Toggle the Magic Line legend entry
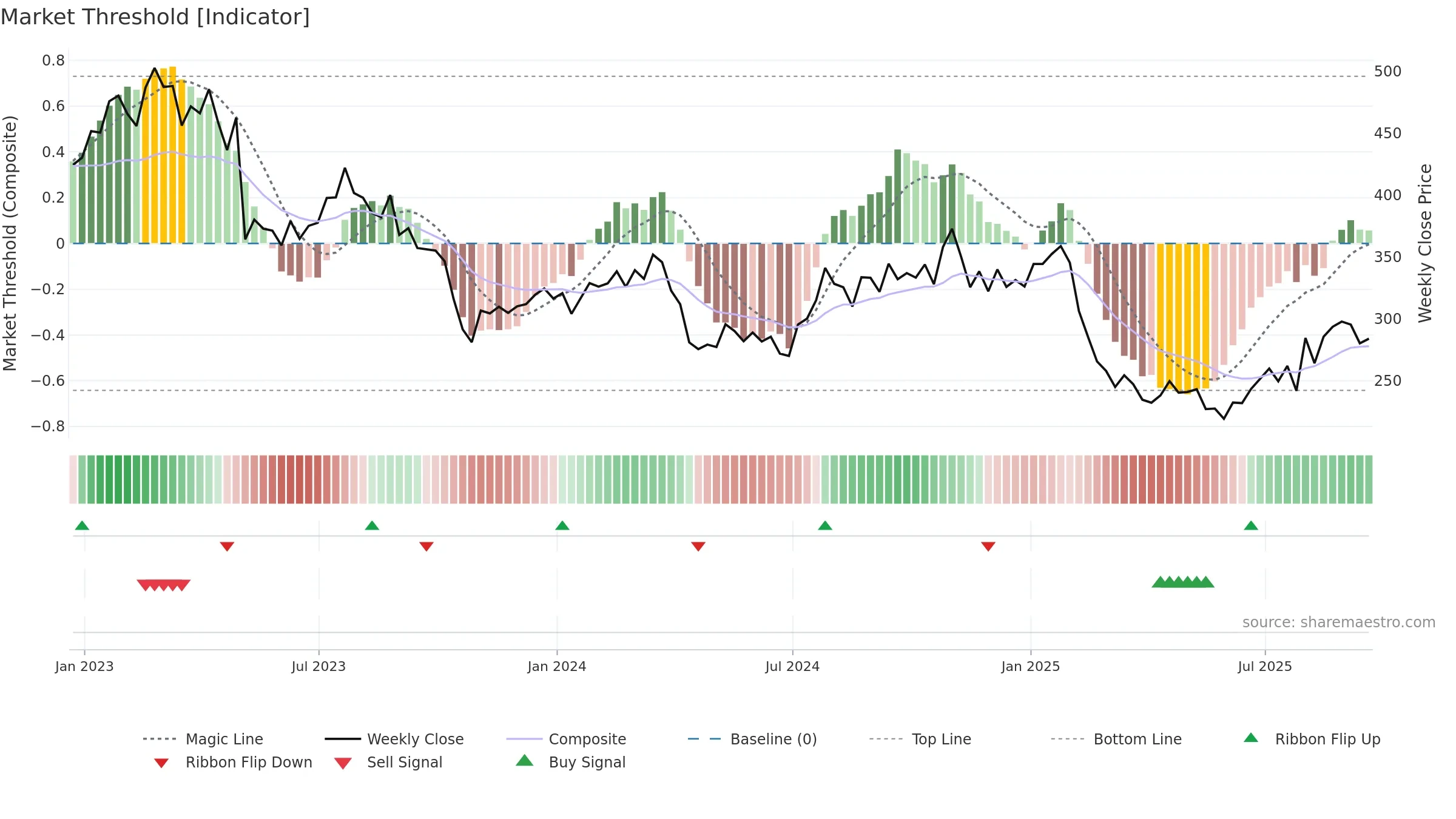Image resolution: width=1456 pixels, height=819 pixels. click(203, 739)
